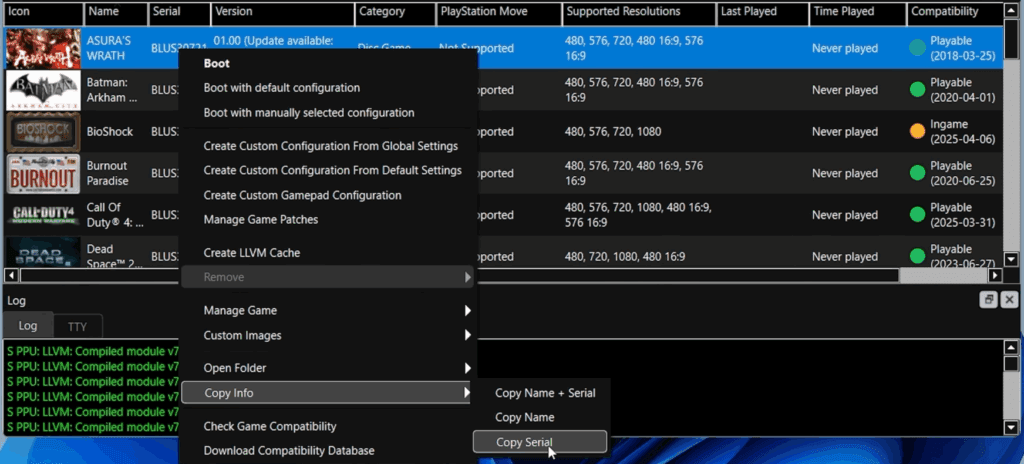The height and width of the screenshot is (464, 1024).
Task: Sort by the Version column header
Action: (x=283, y=12)
